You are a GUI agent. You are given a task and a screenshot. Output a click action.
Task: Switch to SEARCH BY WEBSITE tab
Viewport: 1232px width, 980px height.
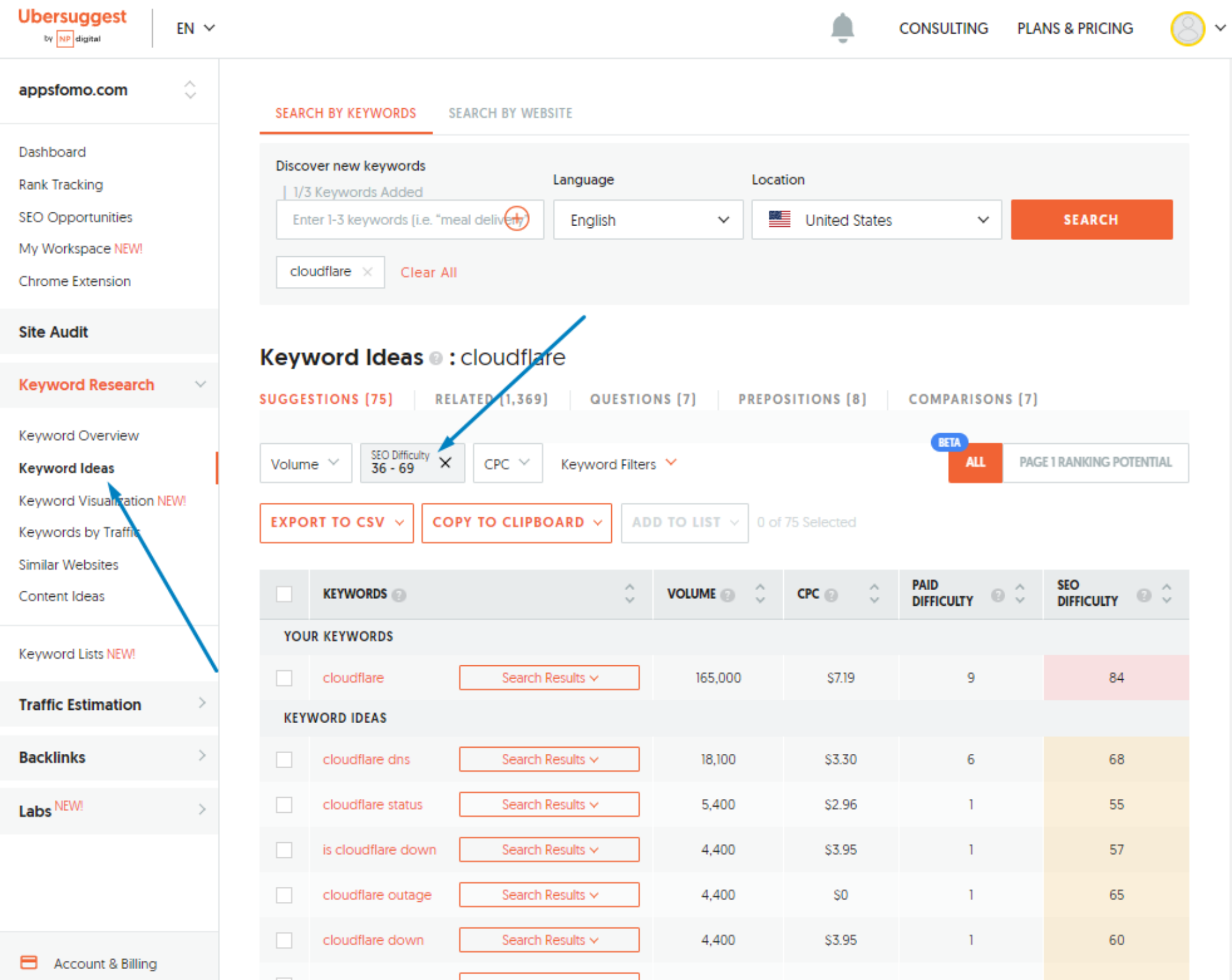pyautogui.click(x=510, y=113)
